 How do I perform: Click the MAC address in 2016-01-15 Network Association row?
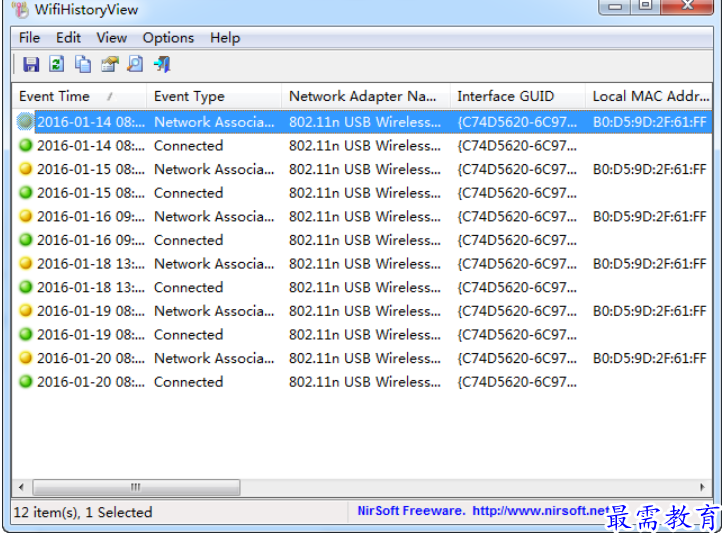tap(650, 169)
